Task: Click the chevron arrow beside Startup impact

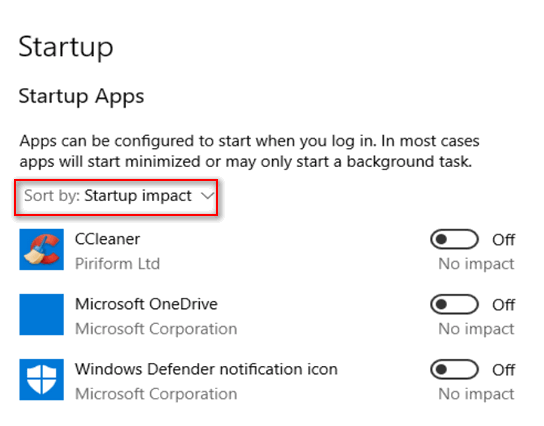Action: (207, 196)
